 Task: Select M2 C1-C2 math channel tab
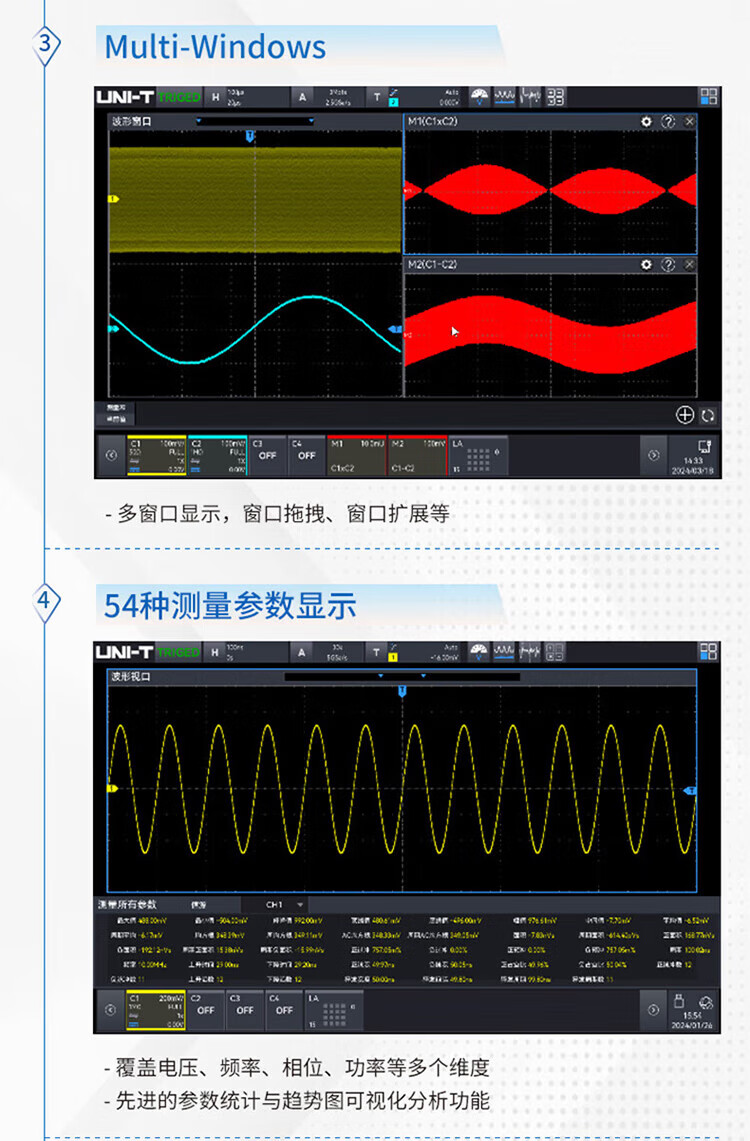coord(416,454)
